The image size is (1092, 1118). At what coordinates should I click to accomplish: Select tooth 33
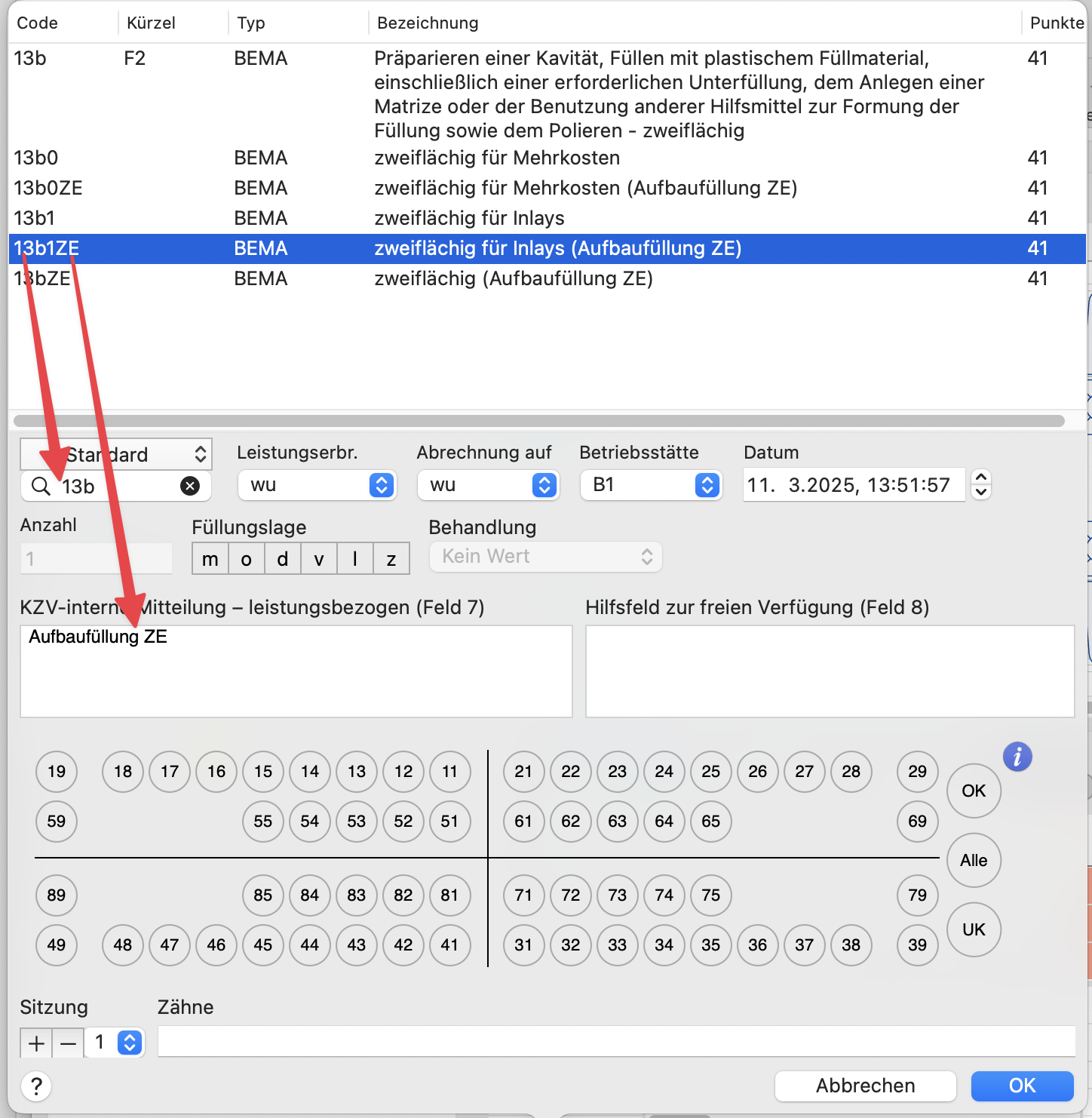click(618, 944)
